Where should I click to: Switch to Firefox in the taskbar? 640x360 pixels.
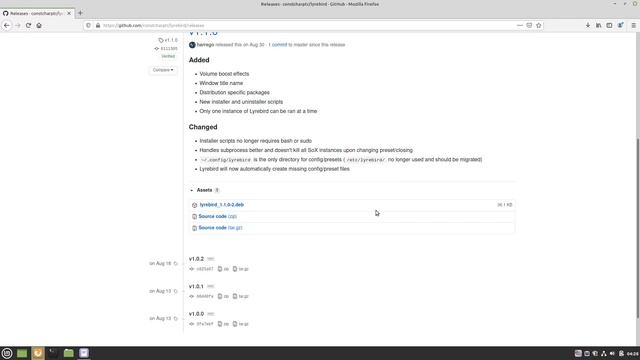pos(38,353)
